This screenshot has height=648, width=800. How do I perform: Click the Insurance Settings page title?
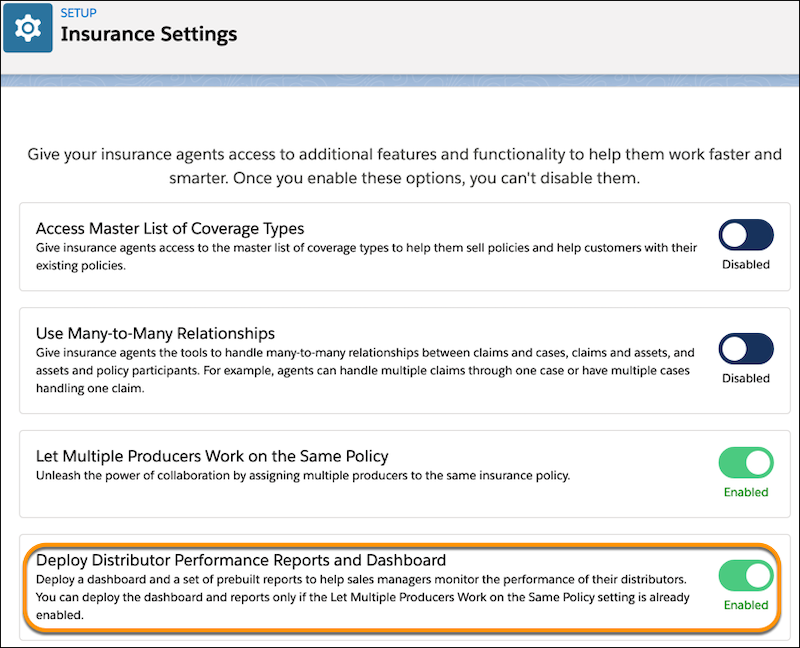tap(149, 34)
